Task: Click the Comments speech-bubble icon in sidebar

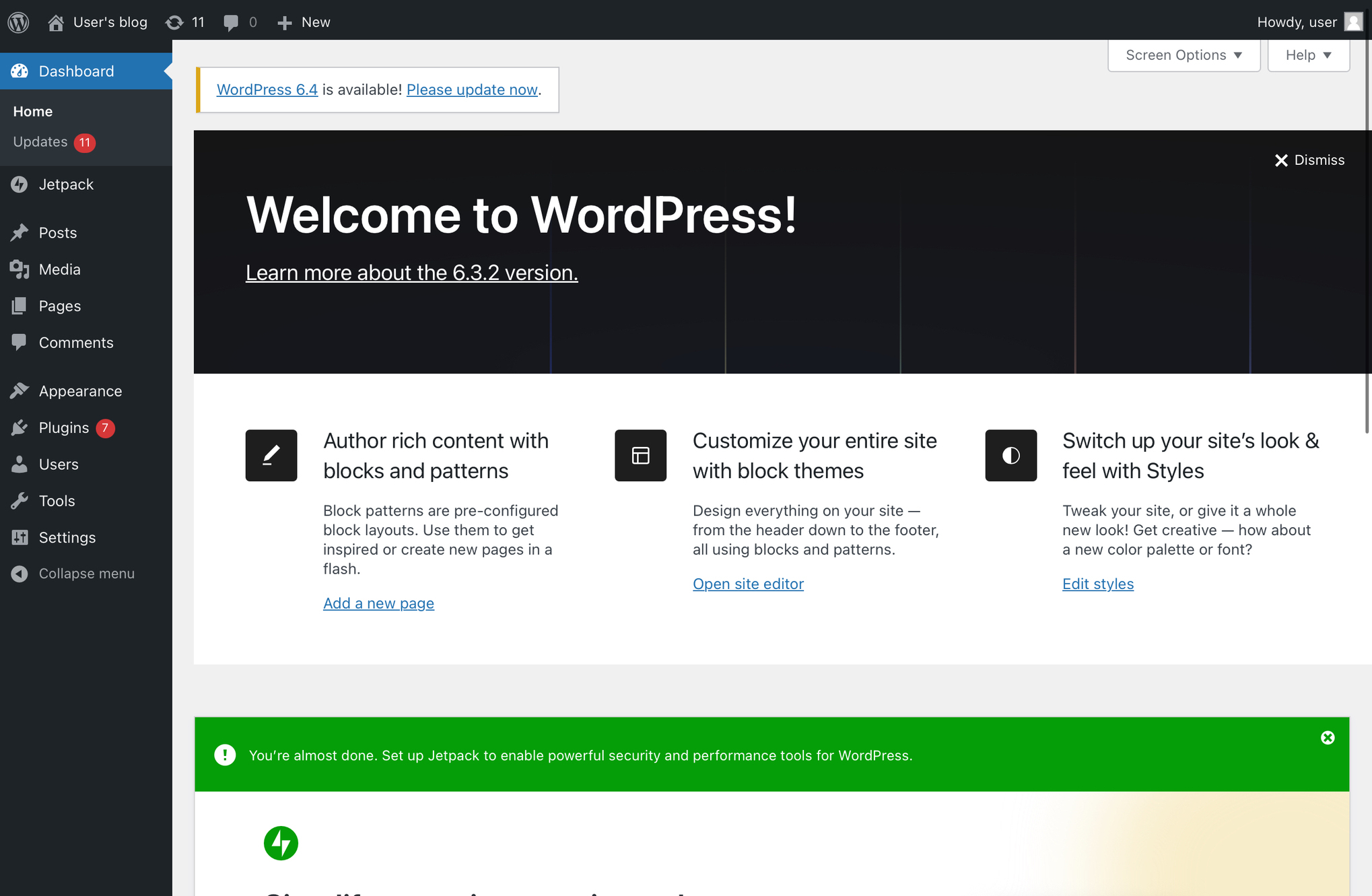Action: 20,343
